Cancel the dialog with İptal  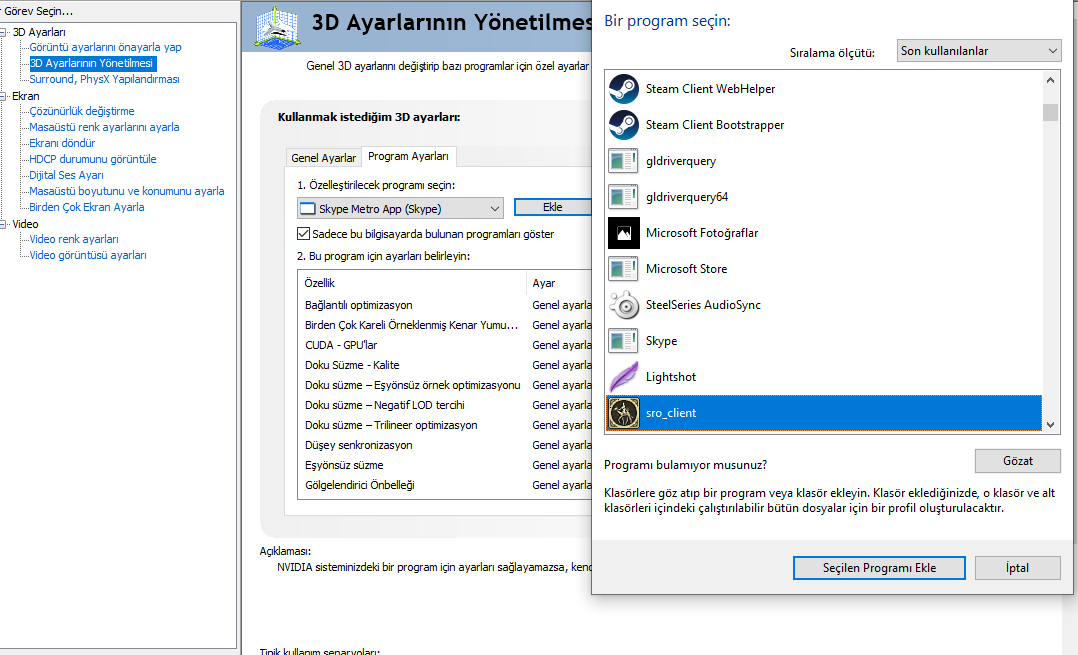pos(1017,568)
